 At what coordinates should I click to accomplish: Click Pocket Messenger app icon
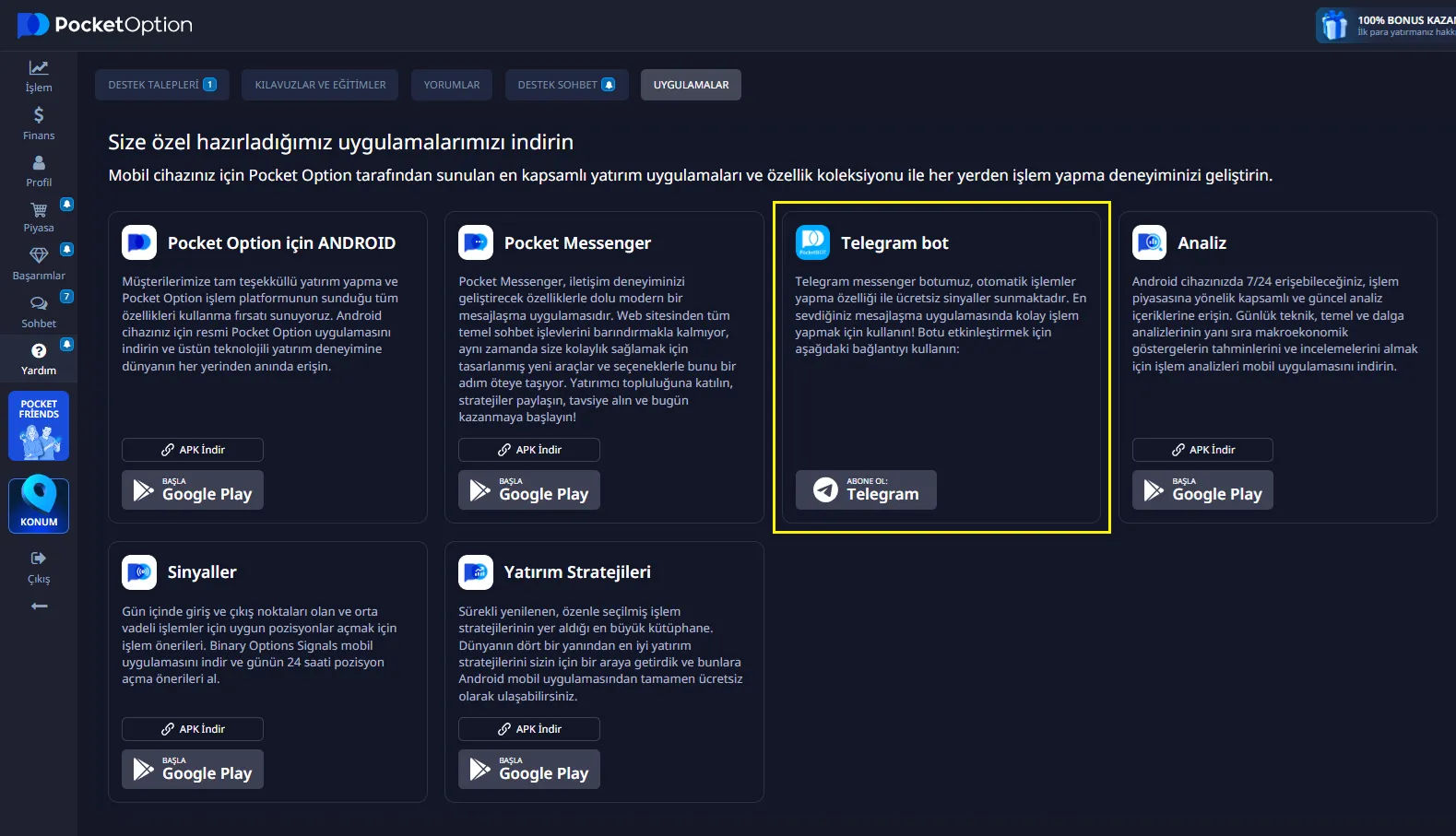476,242
